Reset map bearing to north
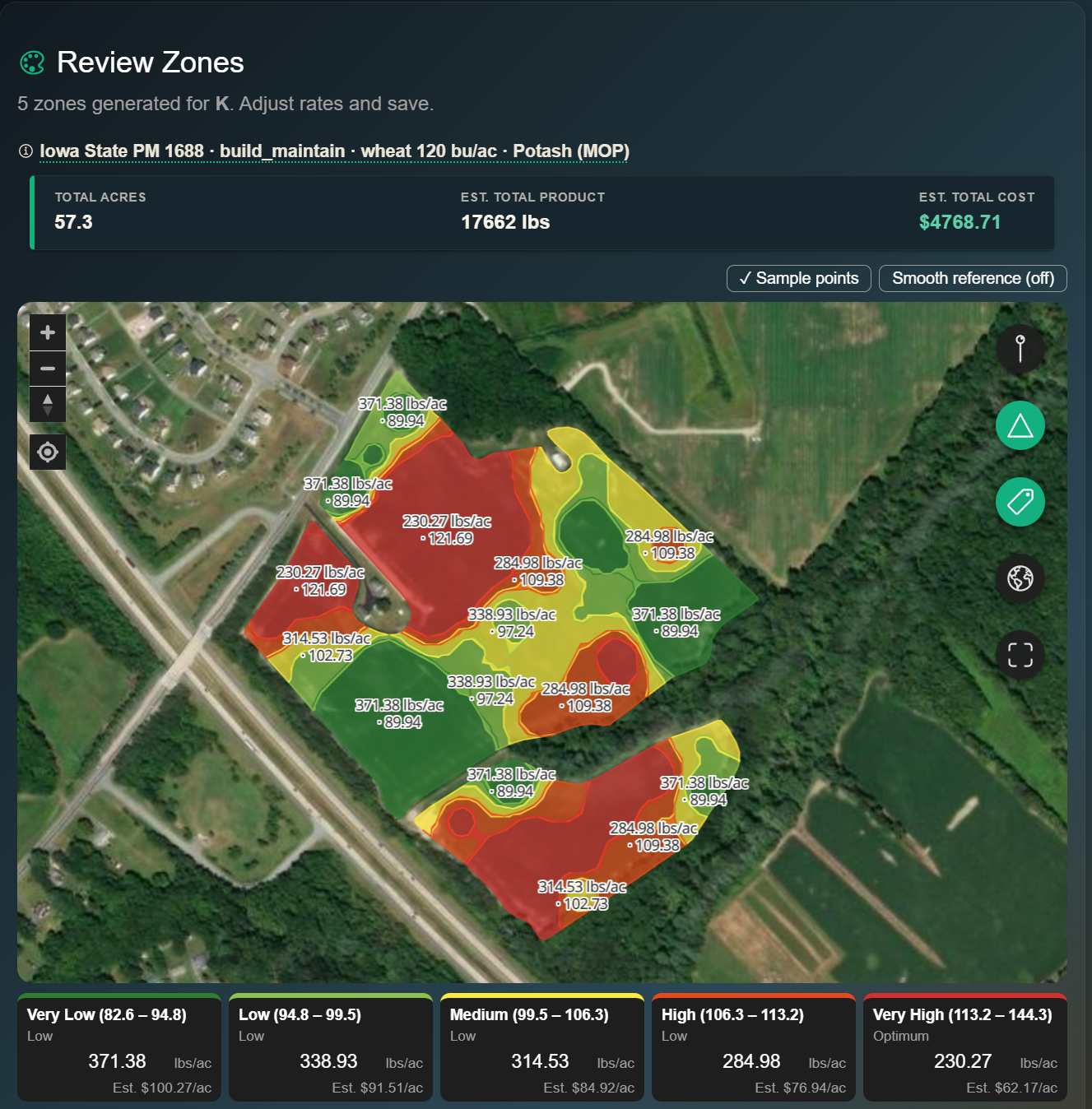 [48, 404]
